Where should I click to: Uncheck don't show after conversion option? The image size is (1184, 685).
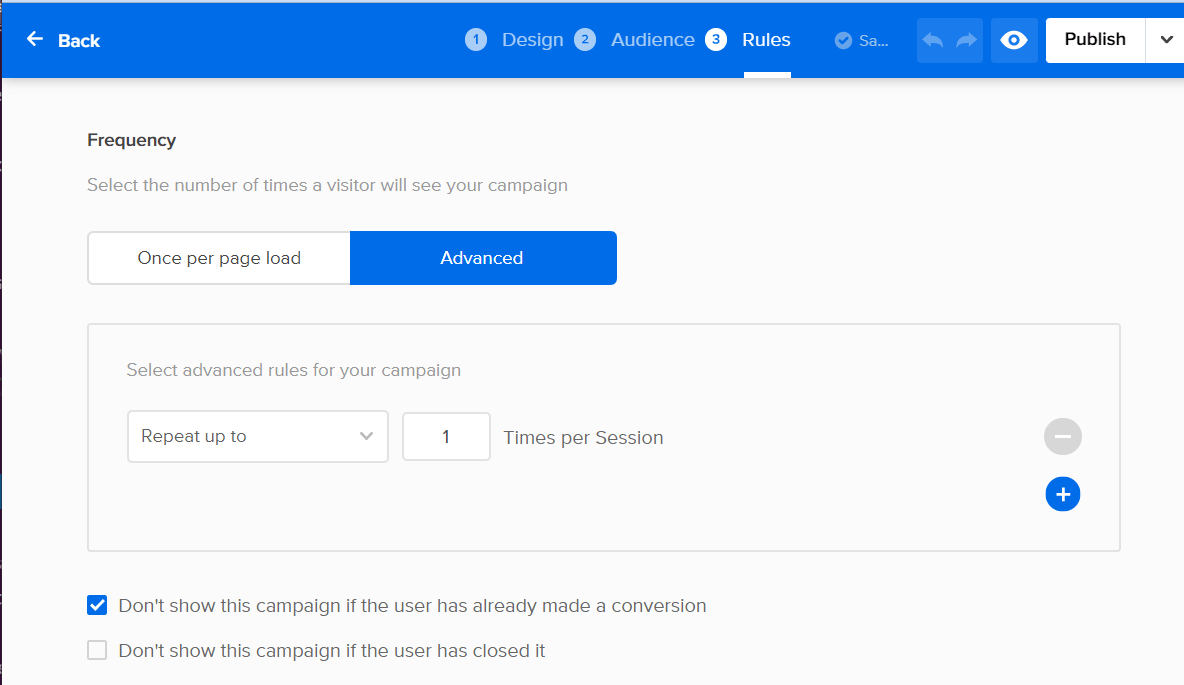(x=97, y=605)
